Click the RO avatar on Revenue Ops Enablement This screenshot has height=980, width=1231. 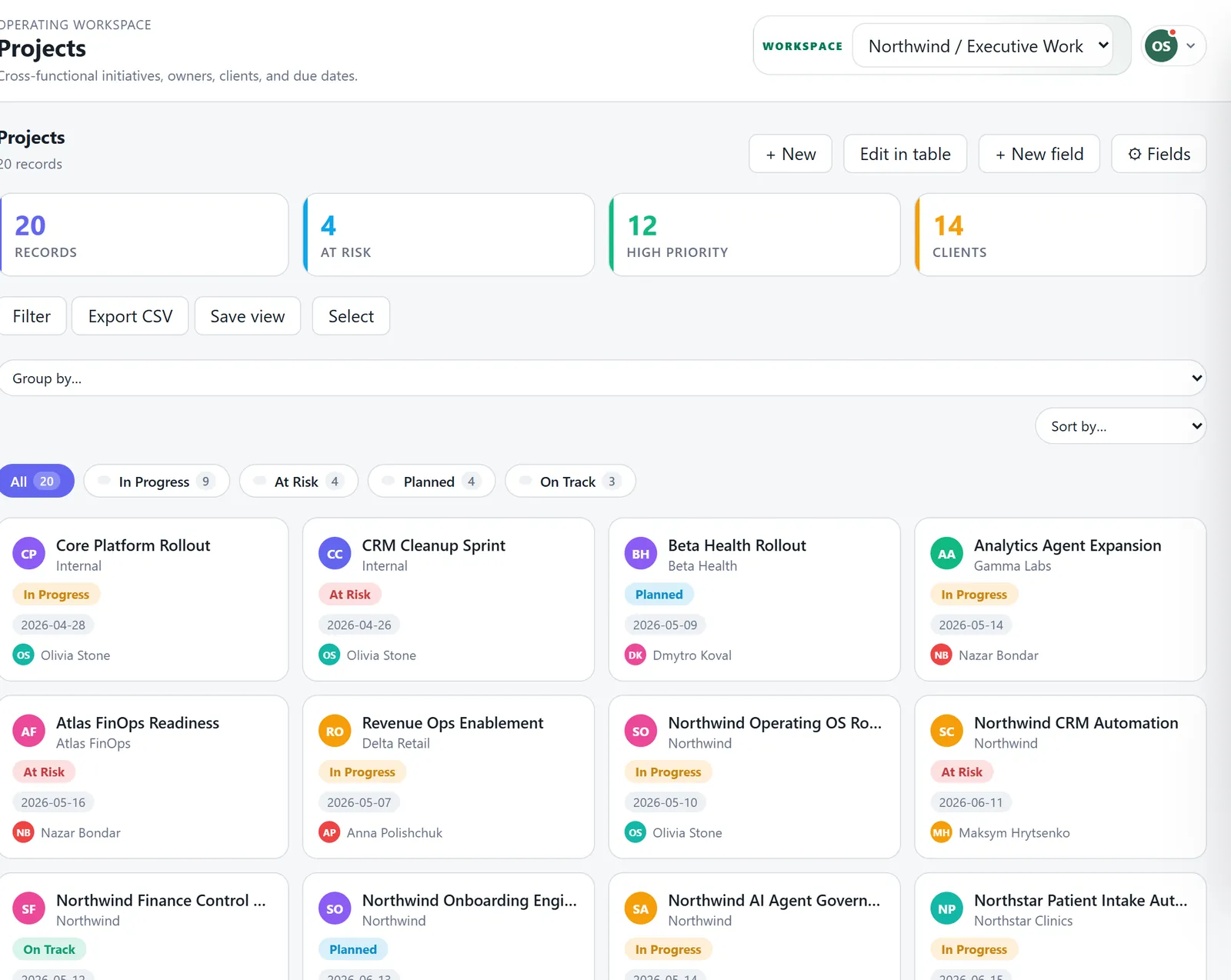(335, 732)
